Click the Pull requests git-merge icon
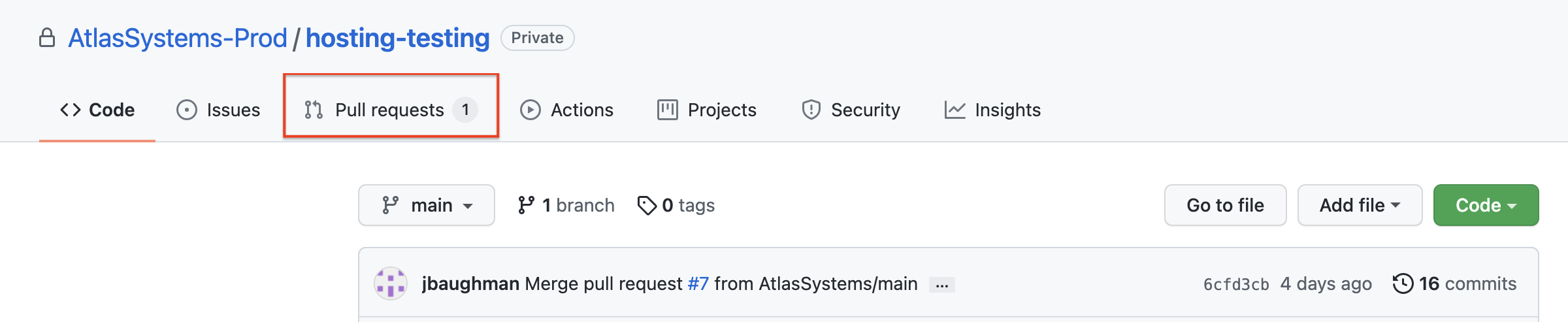 pyautogui.click(x=314, y=110)
